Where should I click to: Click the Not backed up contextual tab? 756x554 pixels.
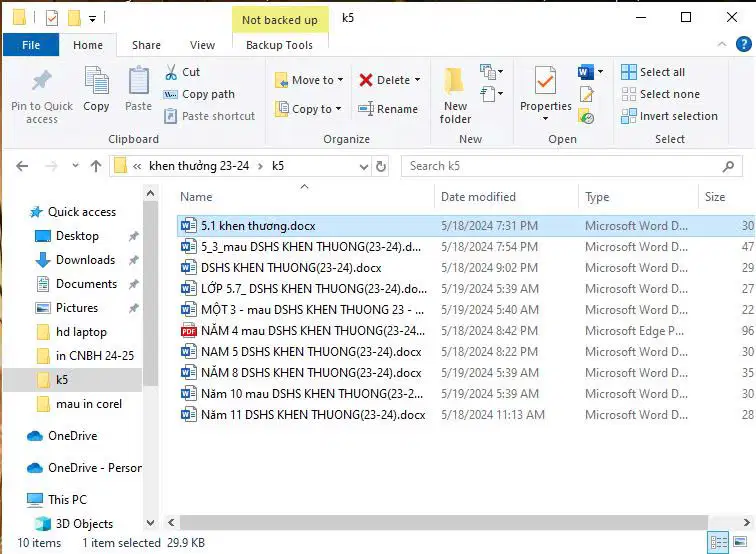pyautogui.click(x=280, y=20)
